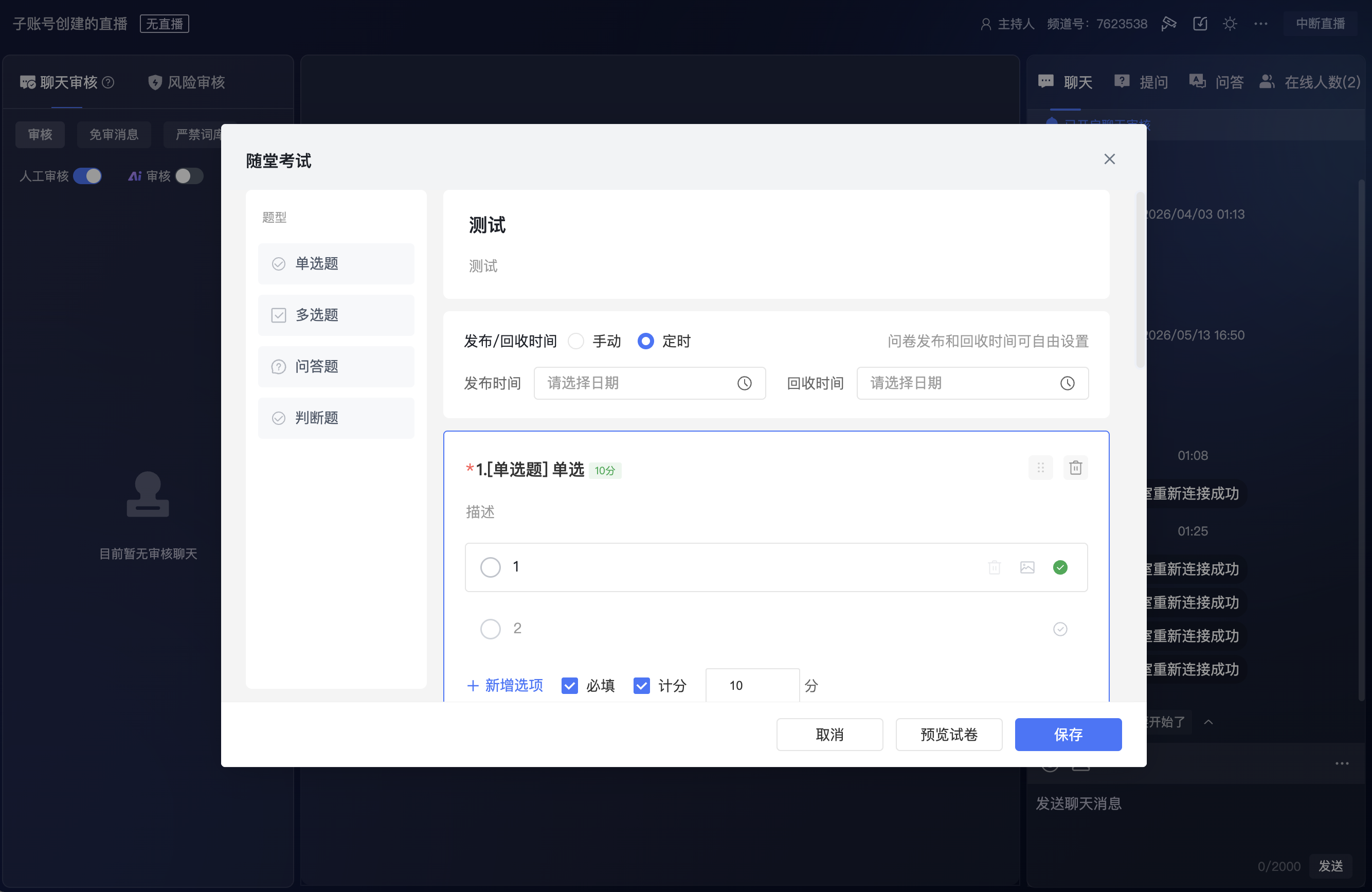Select the 免审消息 sub-tab

(x=114, y=134)
